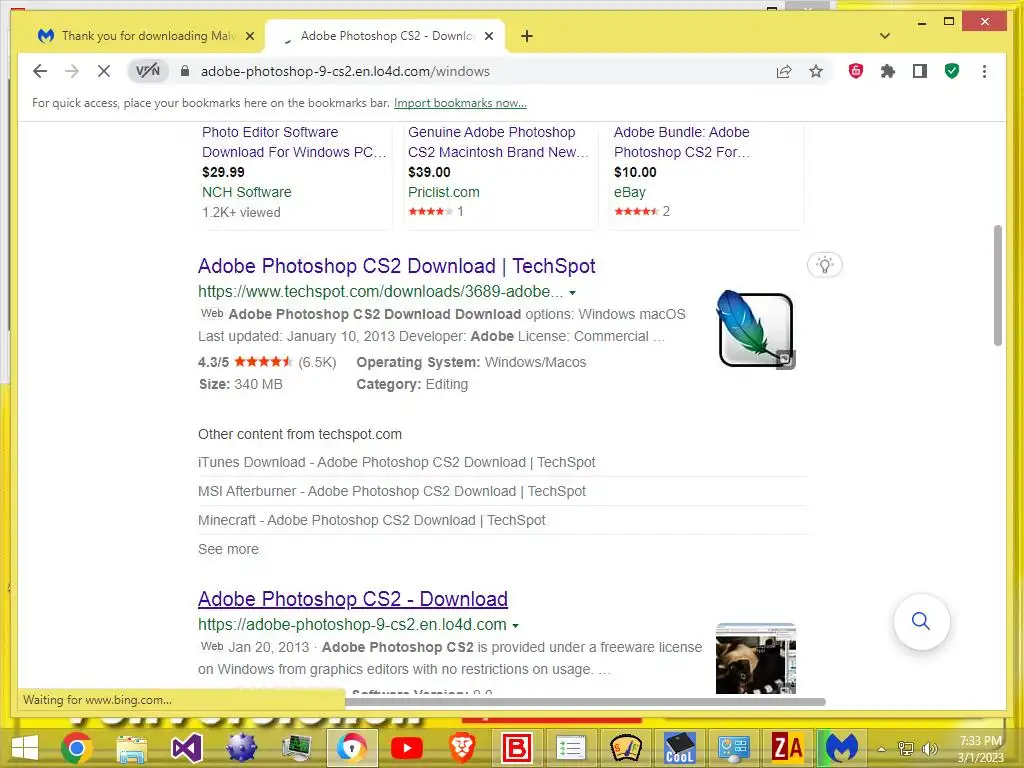Open the Extensions puzzle piece menu
This screenshot has width=1024, height=768.
point(888,71)
